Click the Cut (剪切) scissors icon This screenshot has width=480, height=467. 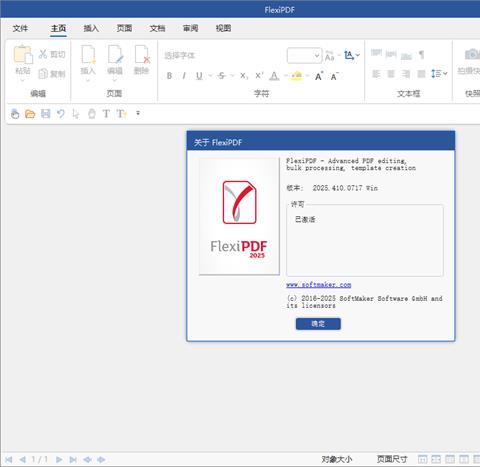pyautogui.click(x=43, y=54)
